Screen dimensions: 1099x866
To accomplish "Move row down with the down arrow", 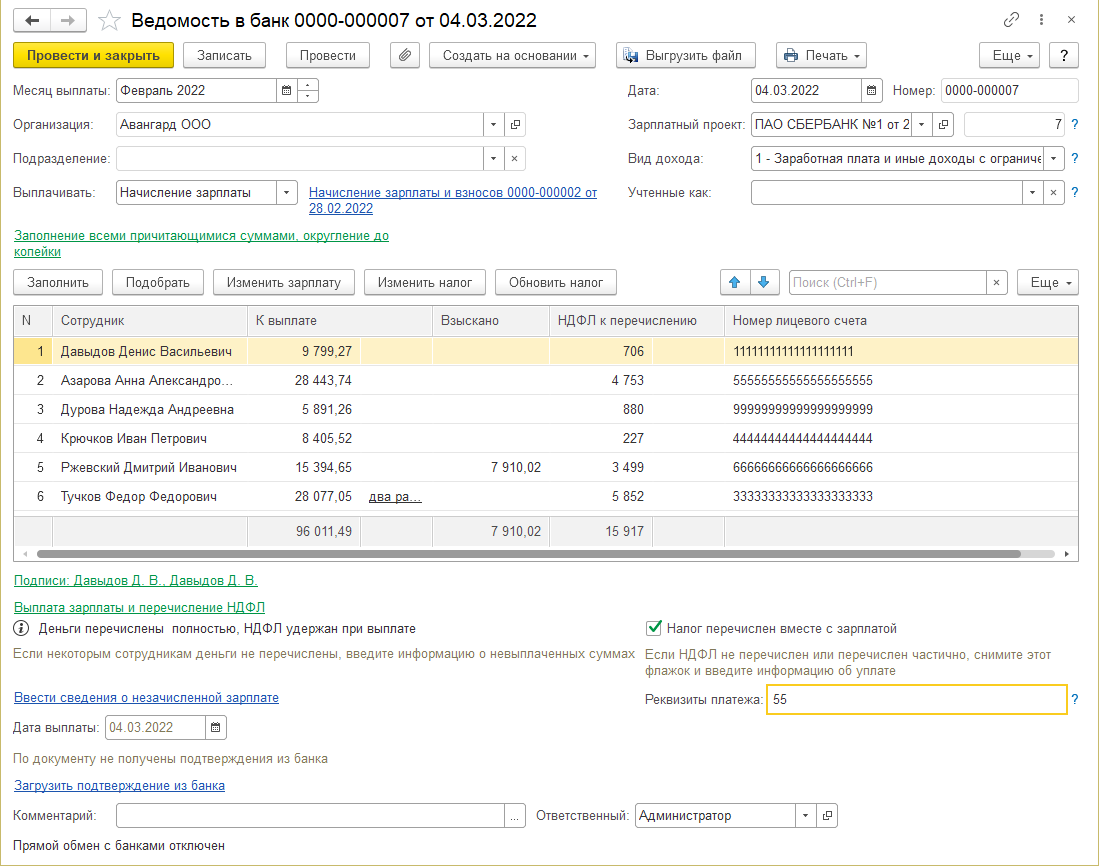I will point(763,283).
